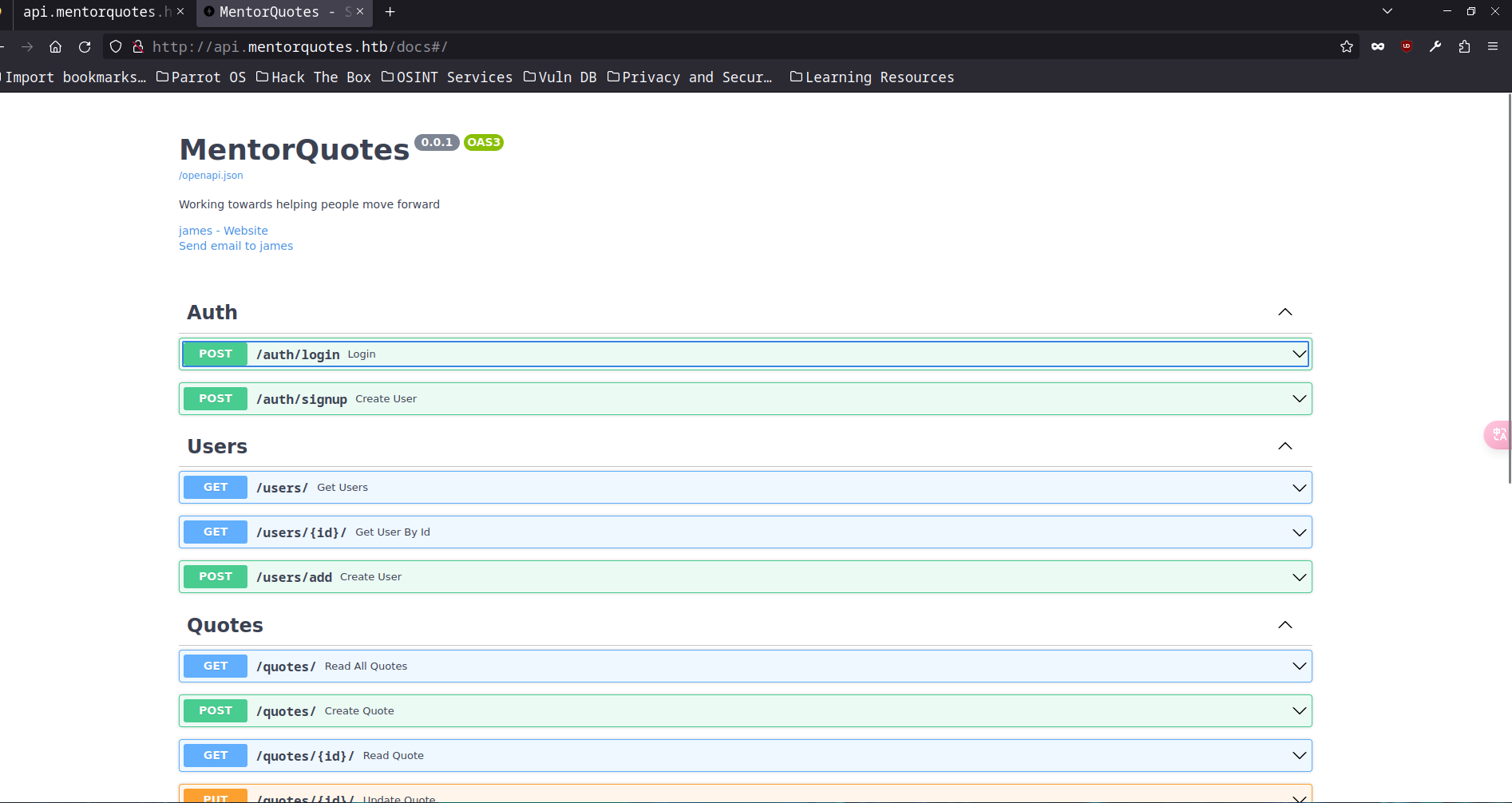Screen dimensions: 1512x803
Task: Open the OSINT Services bookmarks folder
Action: click(x=447, y=77)
